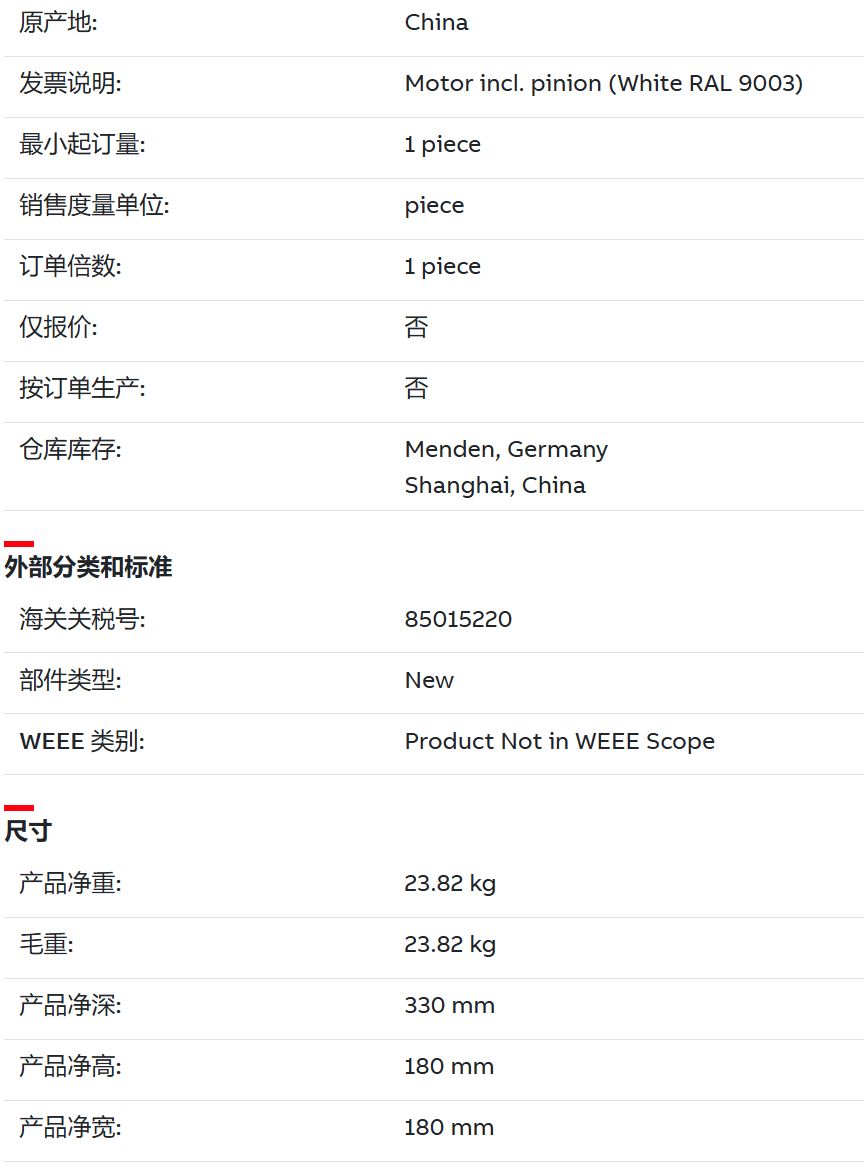Image resolution: width=864 pixels, height=1168 pixels.
Task: Click the minimum order quantity 1 piece
Action: coord(442,145)
